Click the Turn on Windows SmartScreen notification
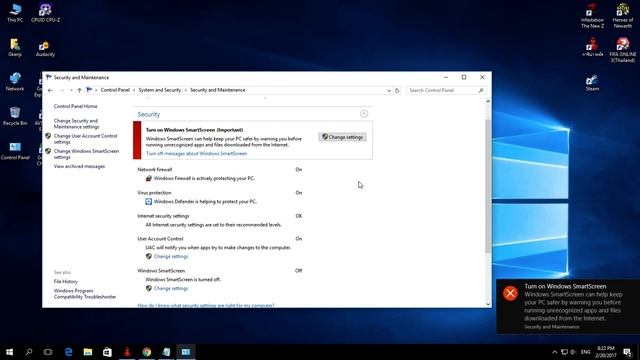The width and height of the screenshot is (640, 360). [x=568, y=307]
